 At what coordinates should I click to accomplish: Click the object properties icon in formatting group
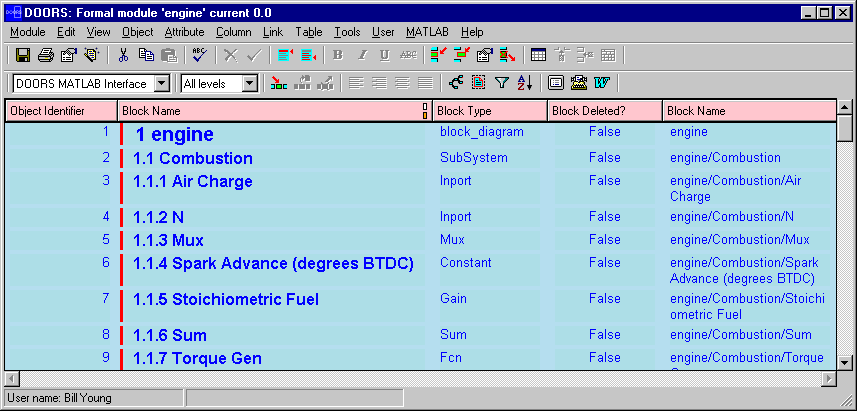coord(484,55)
